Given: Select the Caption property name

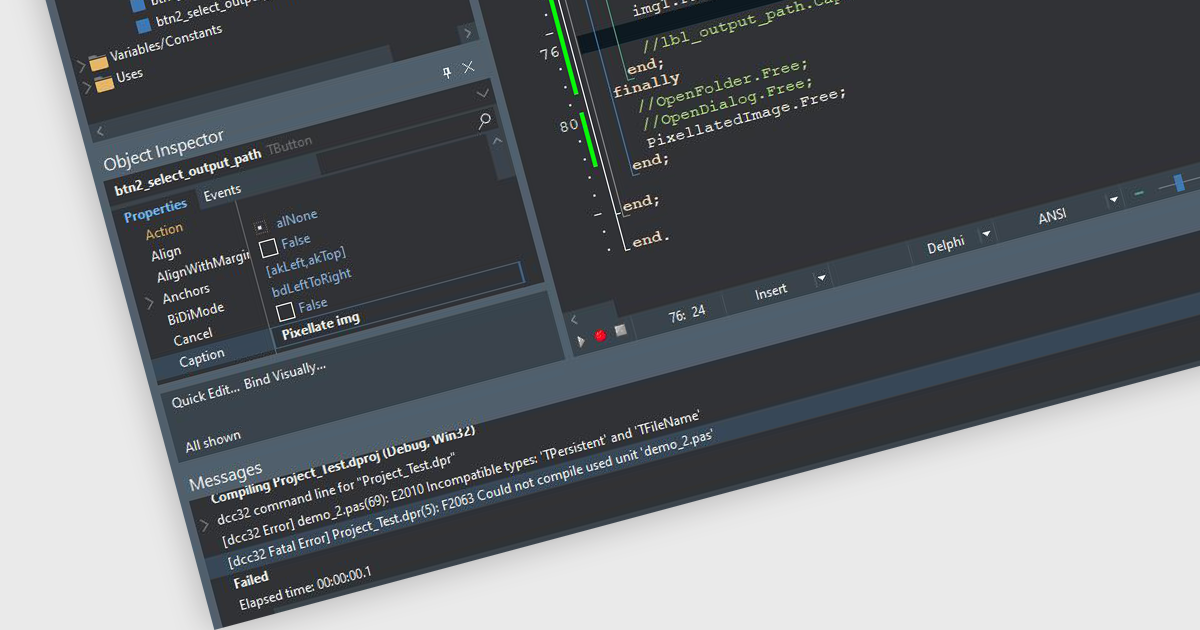Looking at the screenshot, I should click(201, 359).
